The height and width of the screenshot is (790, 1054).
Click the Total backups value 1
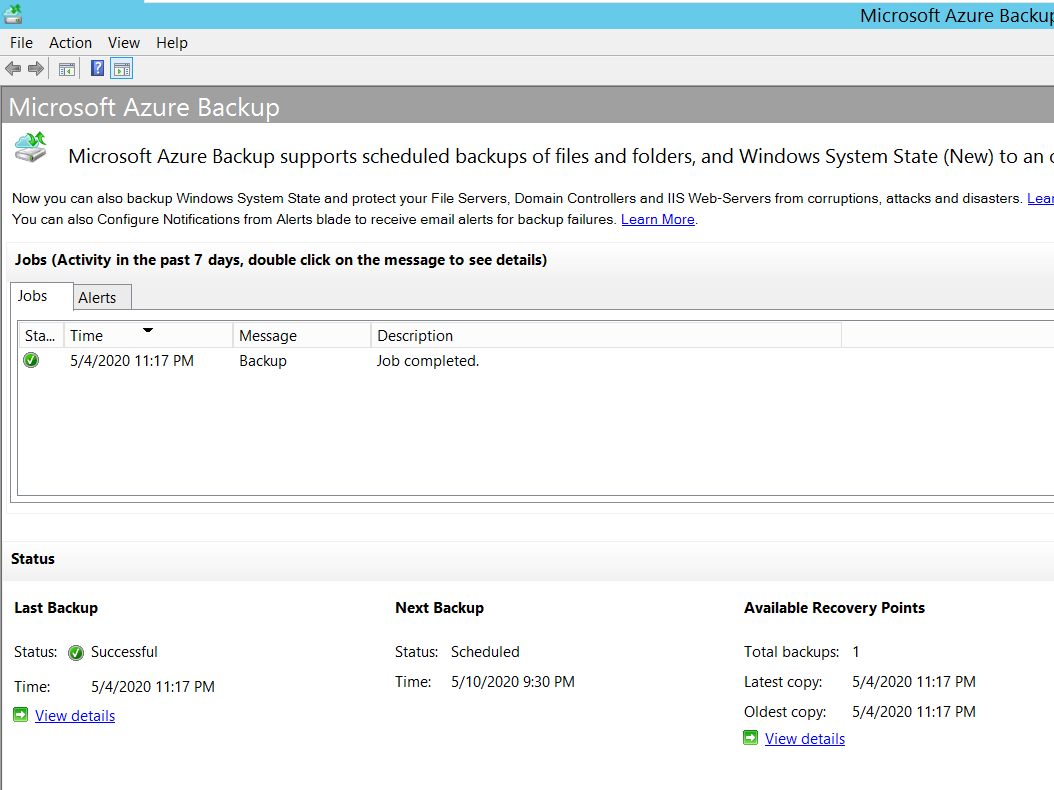[856, 652]
